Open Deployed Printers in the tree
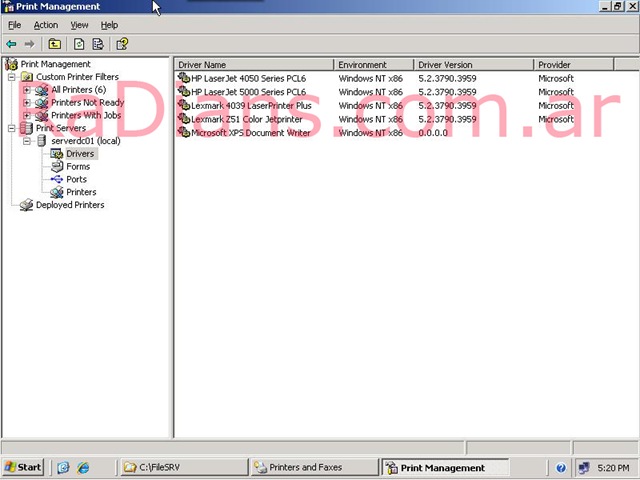The image size is (640, 480). click(x=69, y=205)
